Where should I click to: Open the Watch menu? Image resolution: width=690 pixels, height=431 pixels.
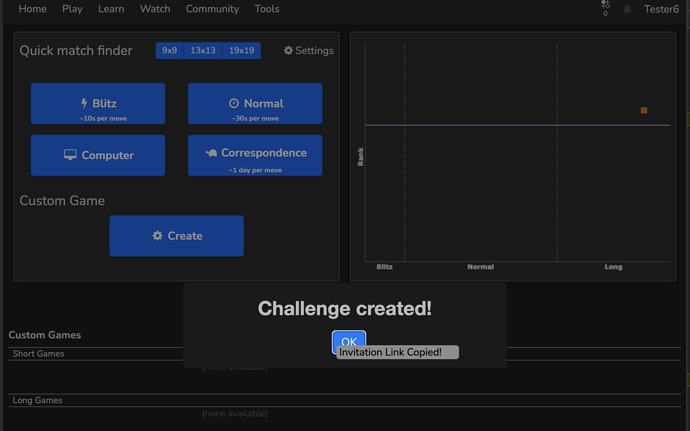pos(155,9)
